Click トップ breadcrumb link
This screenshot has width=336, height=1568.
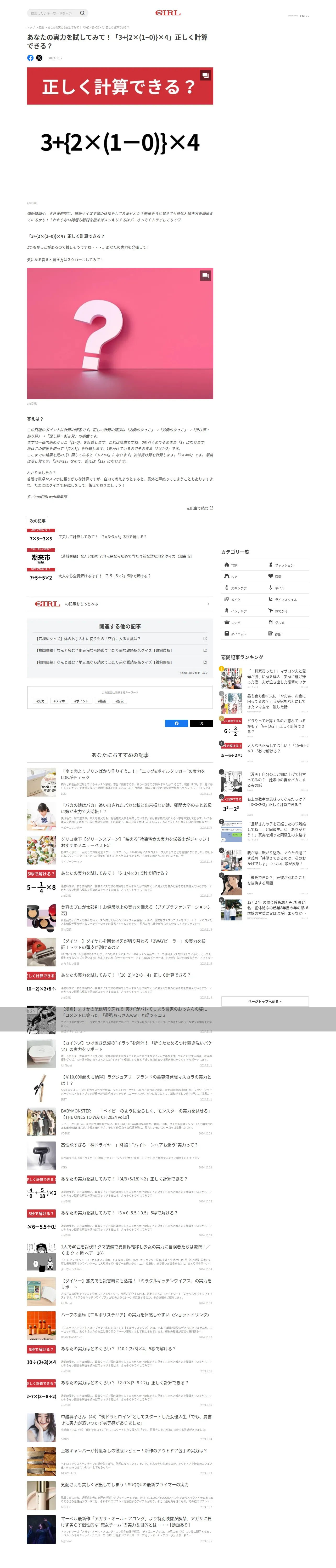31,27
